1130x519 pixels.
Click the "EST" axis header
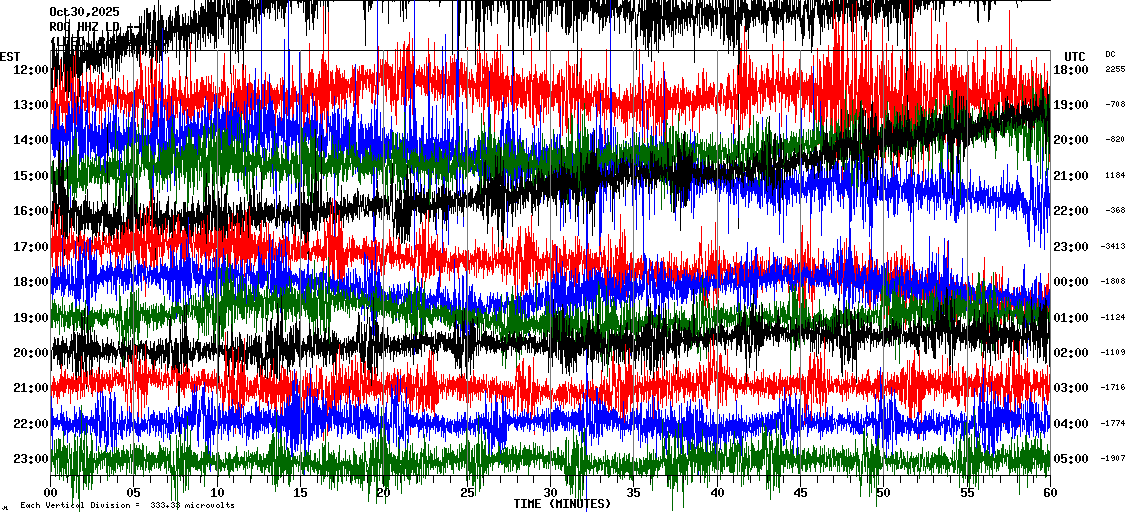pyautogui.click(x=10, y=57)
